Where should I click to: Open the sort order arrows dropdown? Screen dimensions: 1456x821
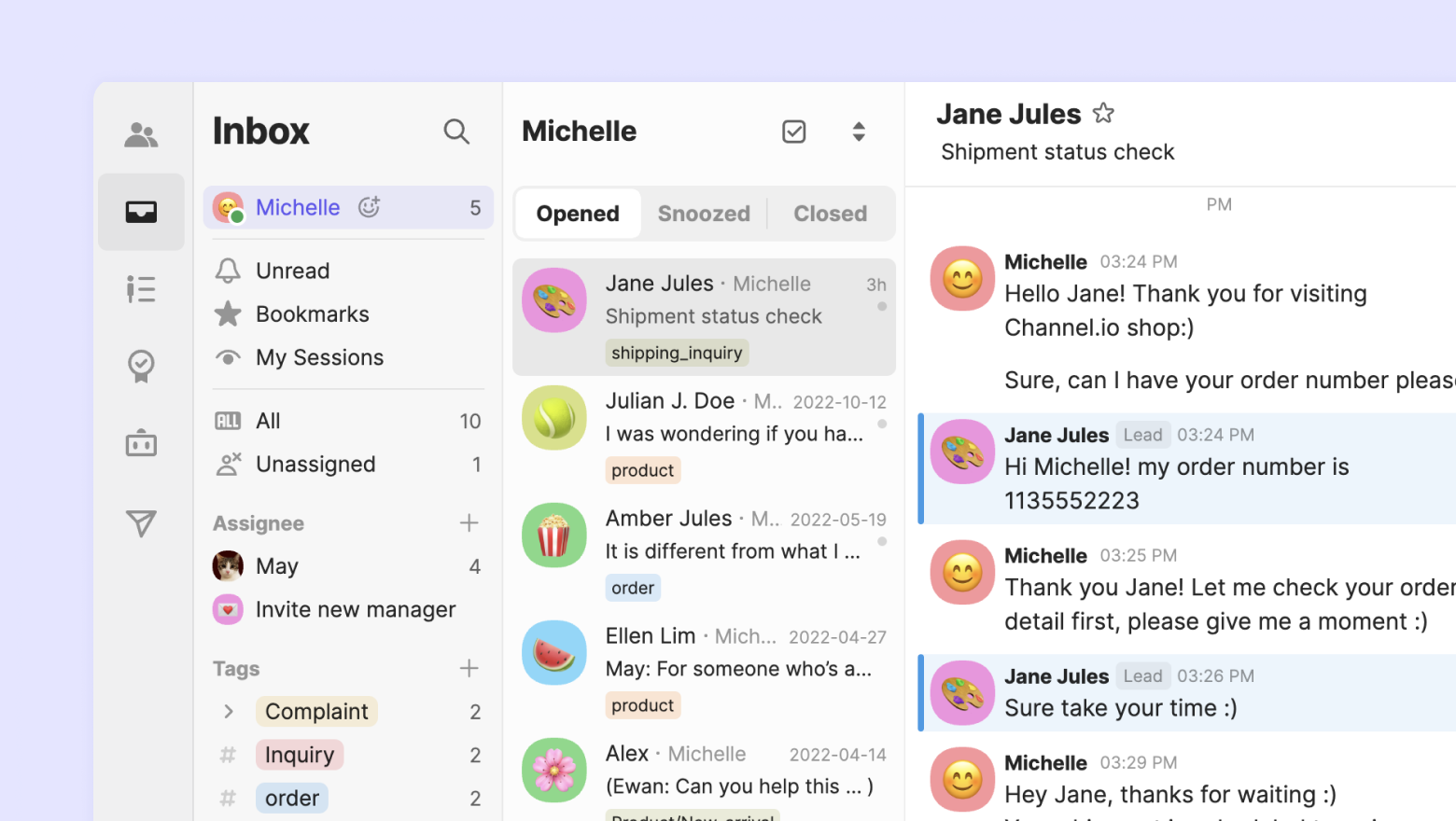(859, 132)
